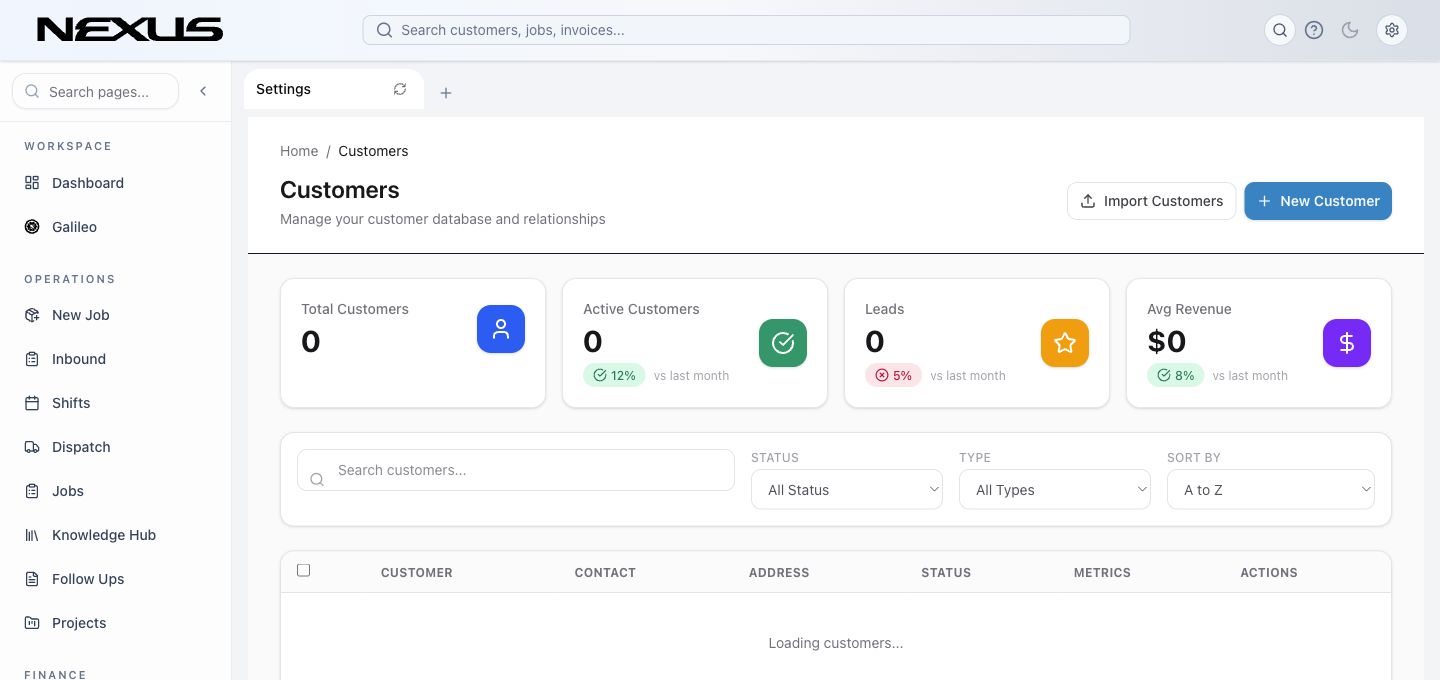The width and height of the screenshot is (1440, 680).
Task: Click Customers breadcrumb text
Action: [373, 151]
